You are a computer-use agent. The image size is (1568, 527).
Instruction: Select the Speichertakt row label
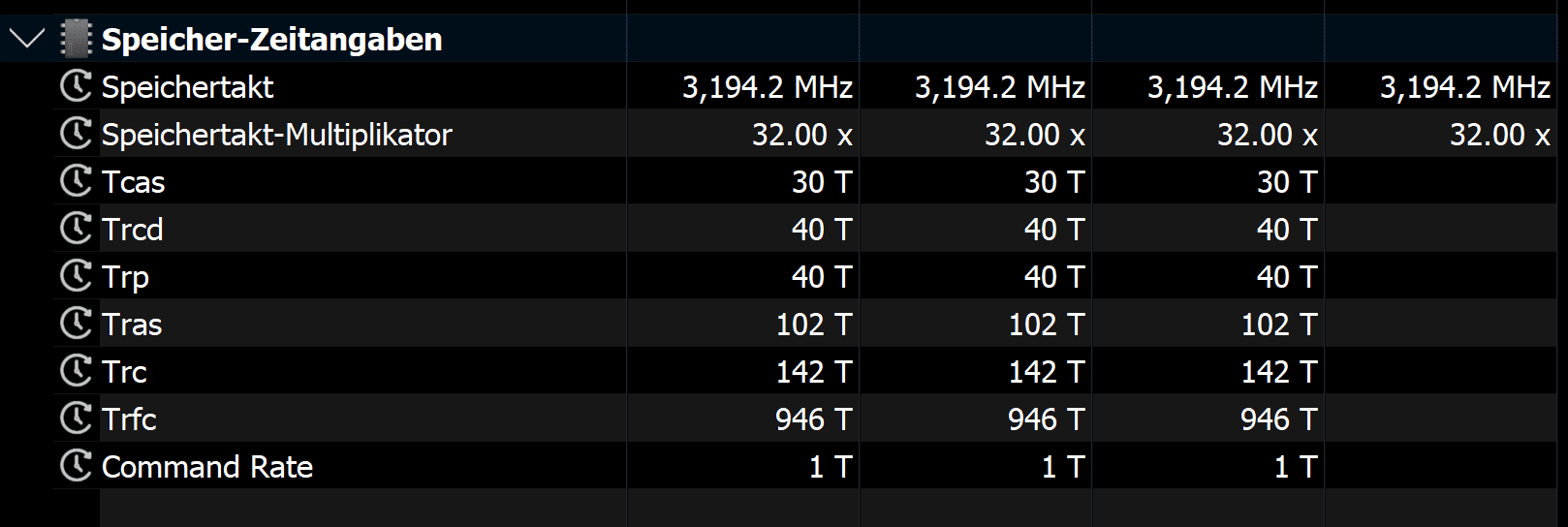click(188, 87)
